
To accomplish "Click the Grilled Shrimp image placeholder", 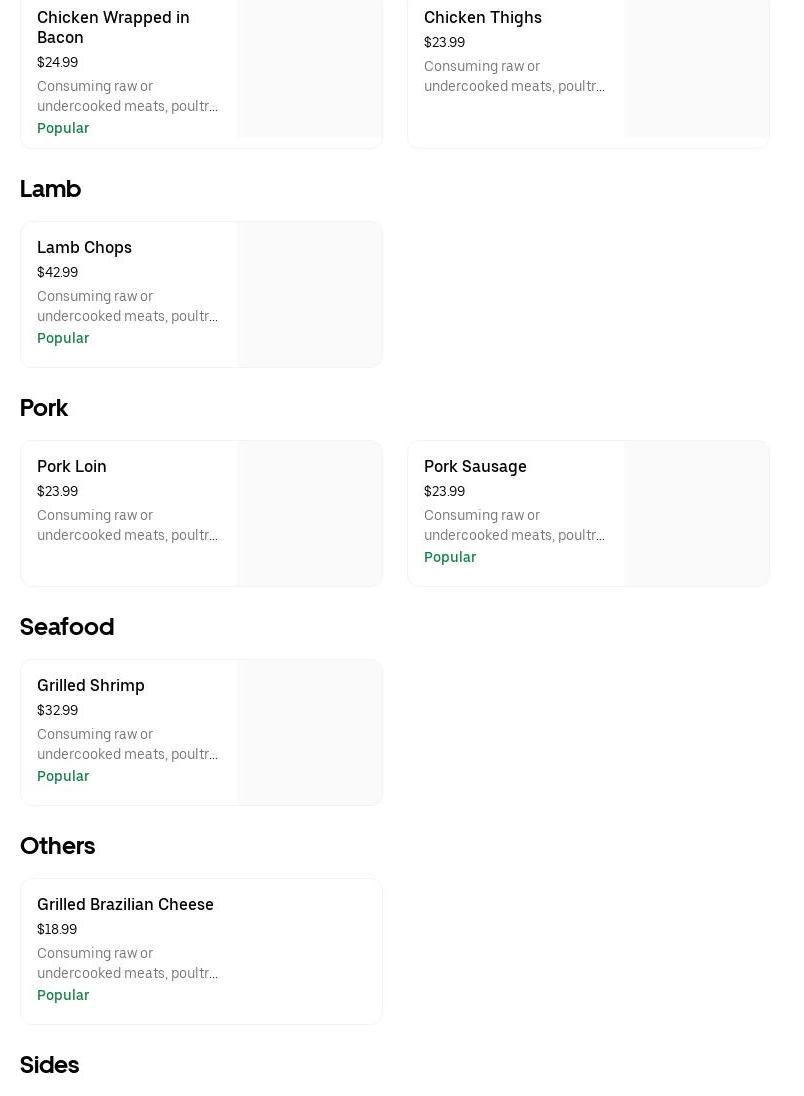I will [x=309, y=732].
